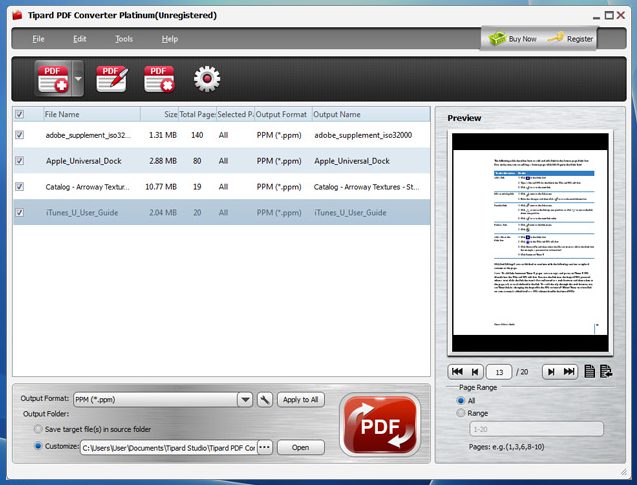Open the File menu
637x485 pixels.
coord(38,39)
